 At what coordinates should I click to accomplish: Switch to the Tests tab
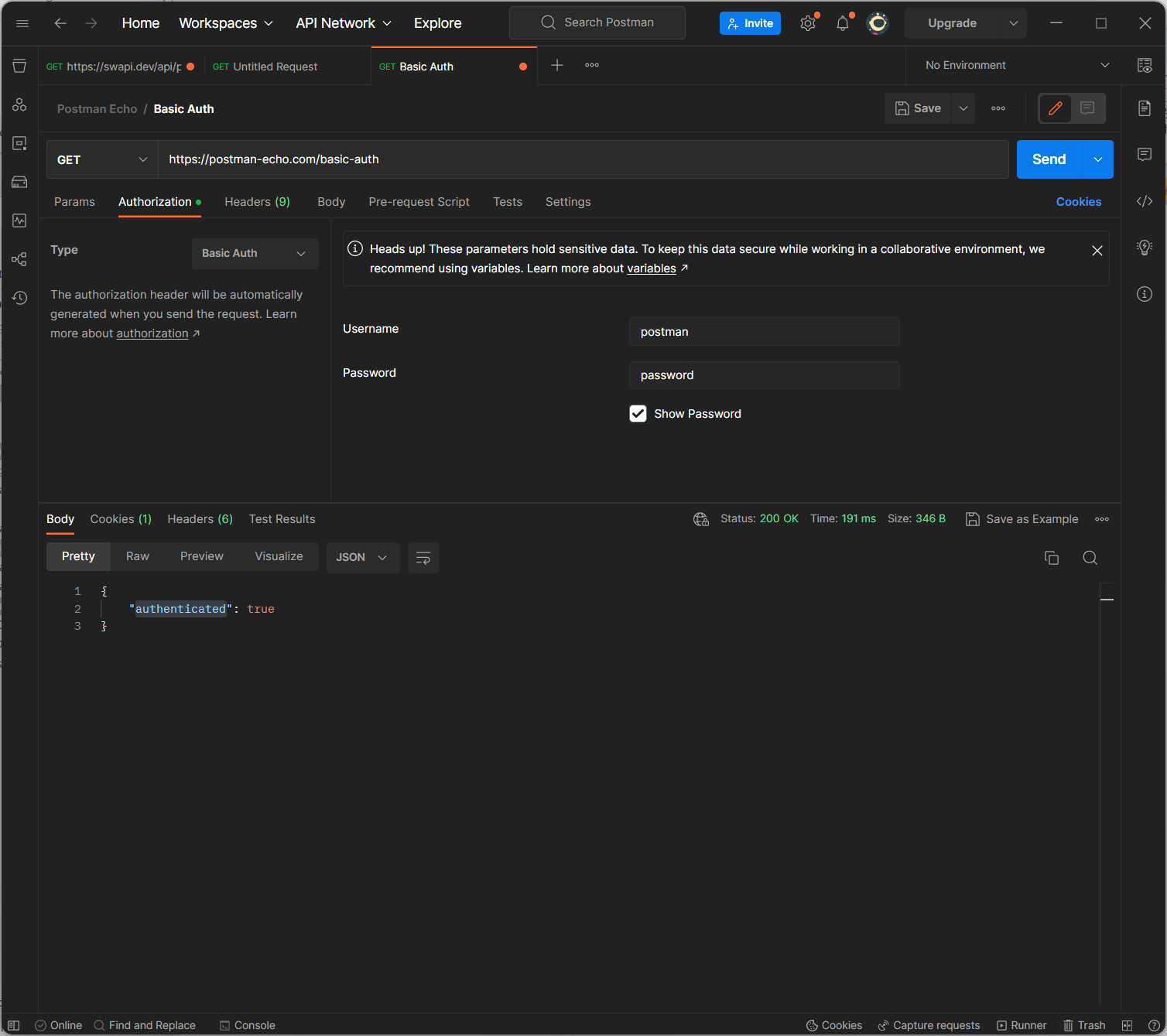(x=508, y=202)
